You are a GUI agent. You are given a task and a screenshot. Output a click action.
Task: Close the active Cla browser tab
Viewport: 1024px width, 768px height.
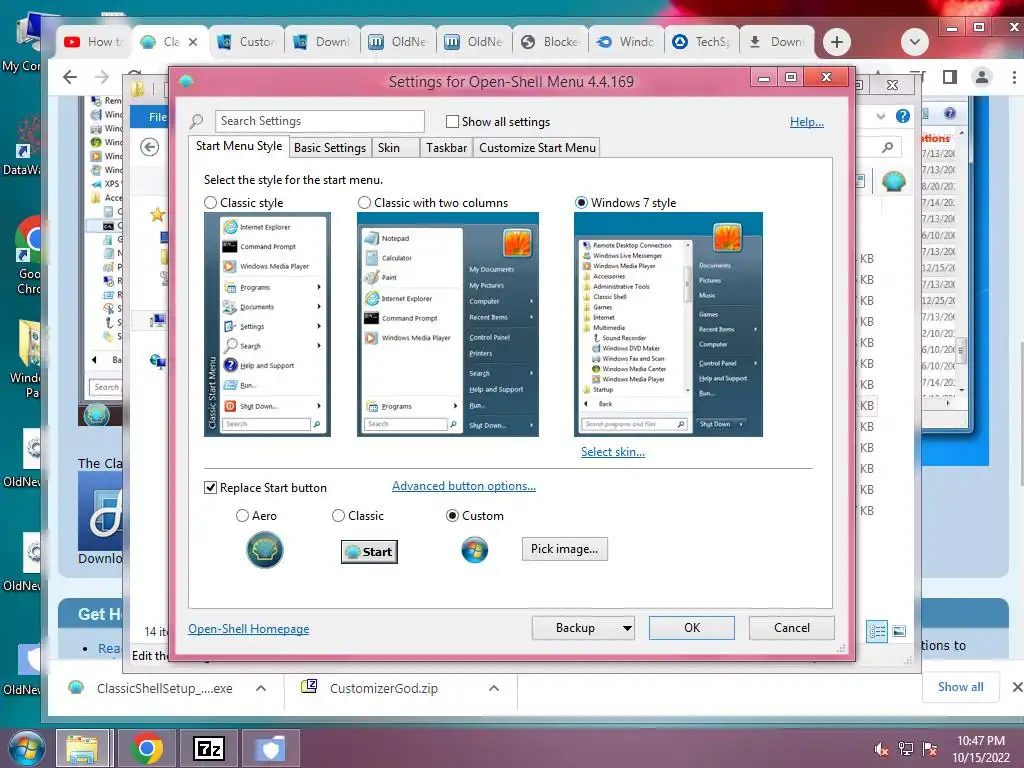tap(193, 42)
